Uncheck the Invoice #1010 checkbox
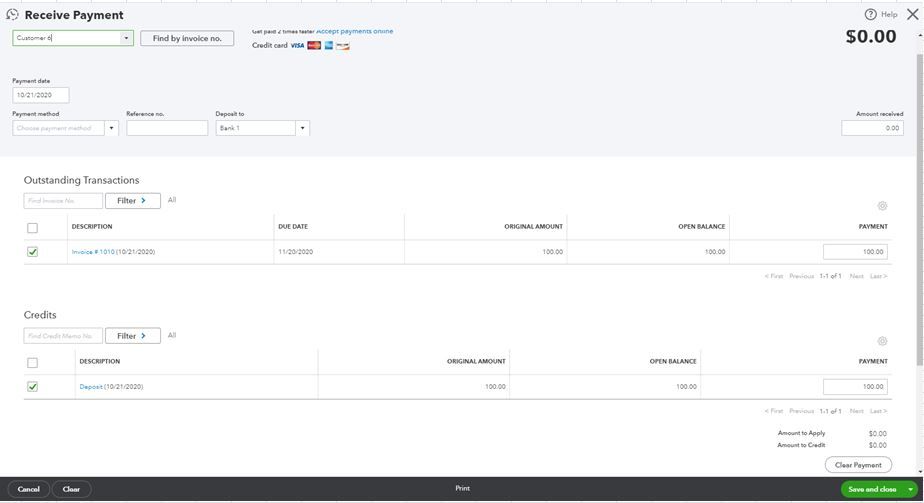The height and width of the screenshot is (503, 924). [32, 252]
